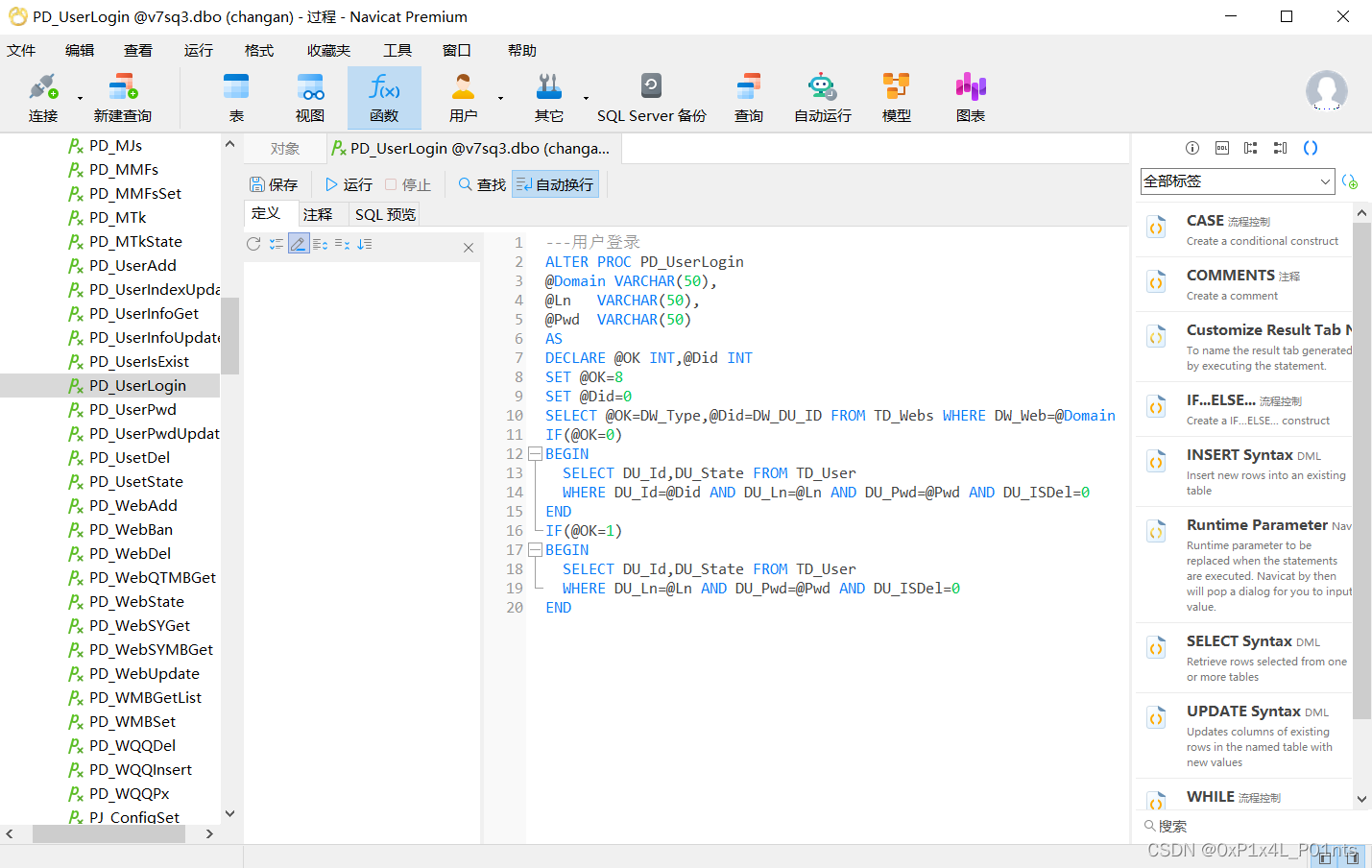
Task: Collapse the BEGIN block at line 12
Action: (536, 454)
